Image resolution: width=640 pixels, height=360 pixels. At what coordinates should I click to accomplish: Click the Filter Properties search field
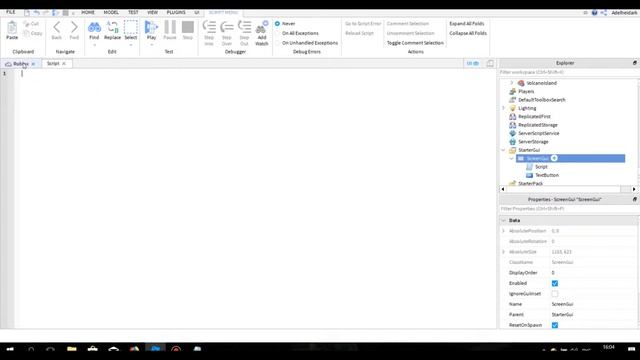click(x=568, y=209)
